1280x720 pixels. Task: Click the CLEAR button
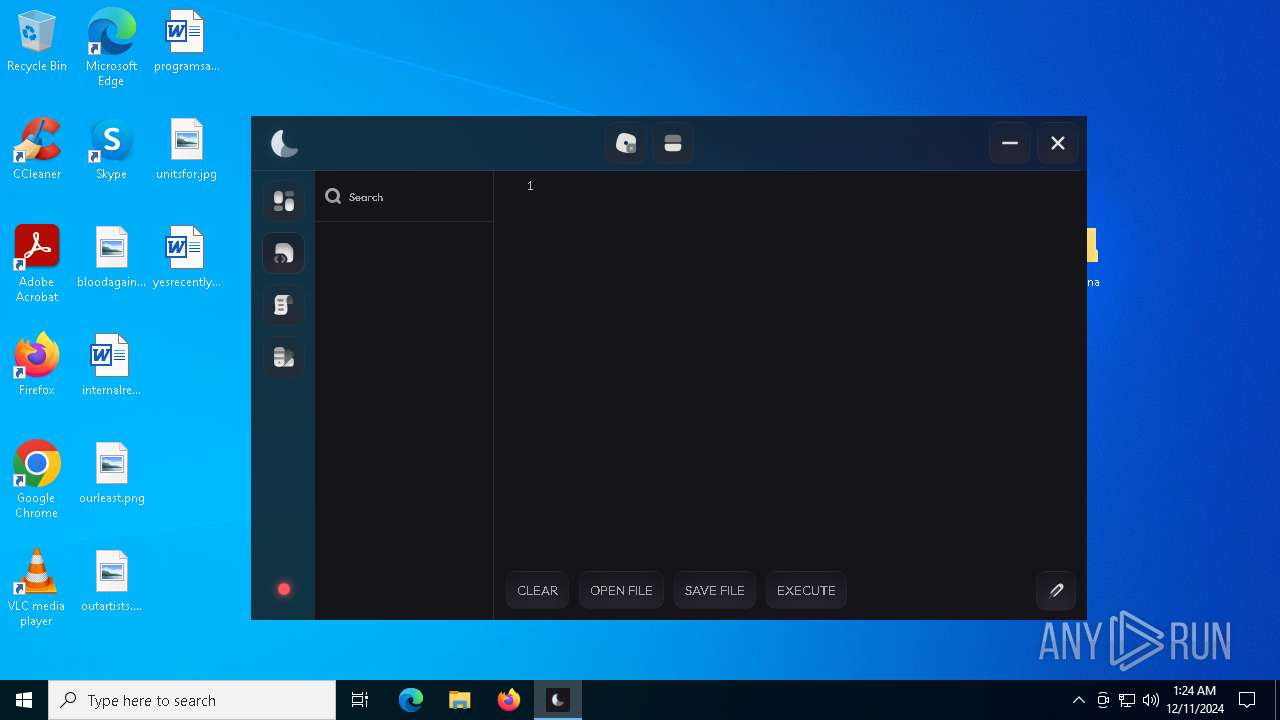[x=538, y=590]
